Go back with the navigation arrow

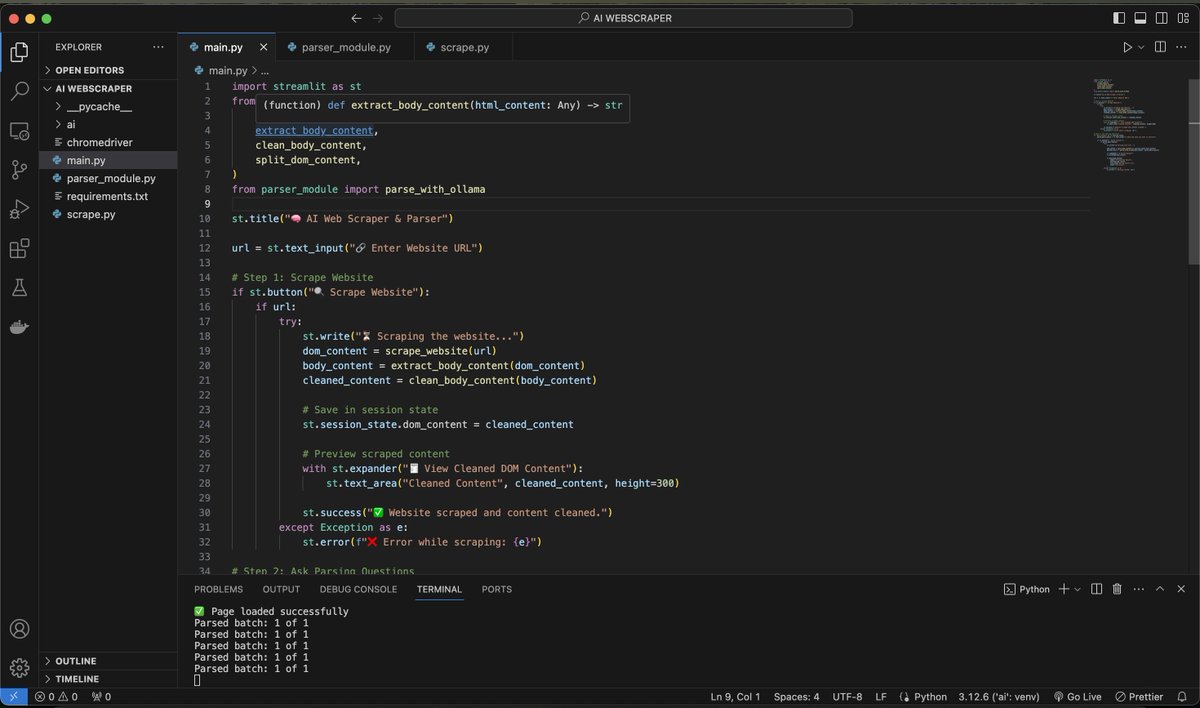(356, 18)
